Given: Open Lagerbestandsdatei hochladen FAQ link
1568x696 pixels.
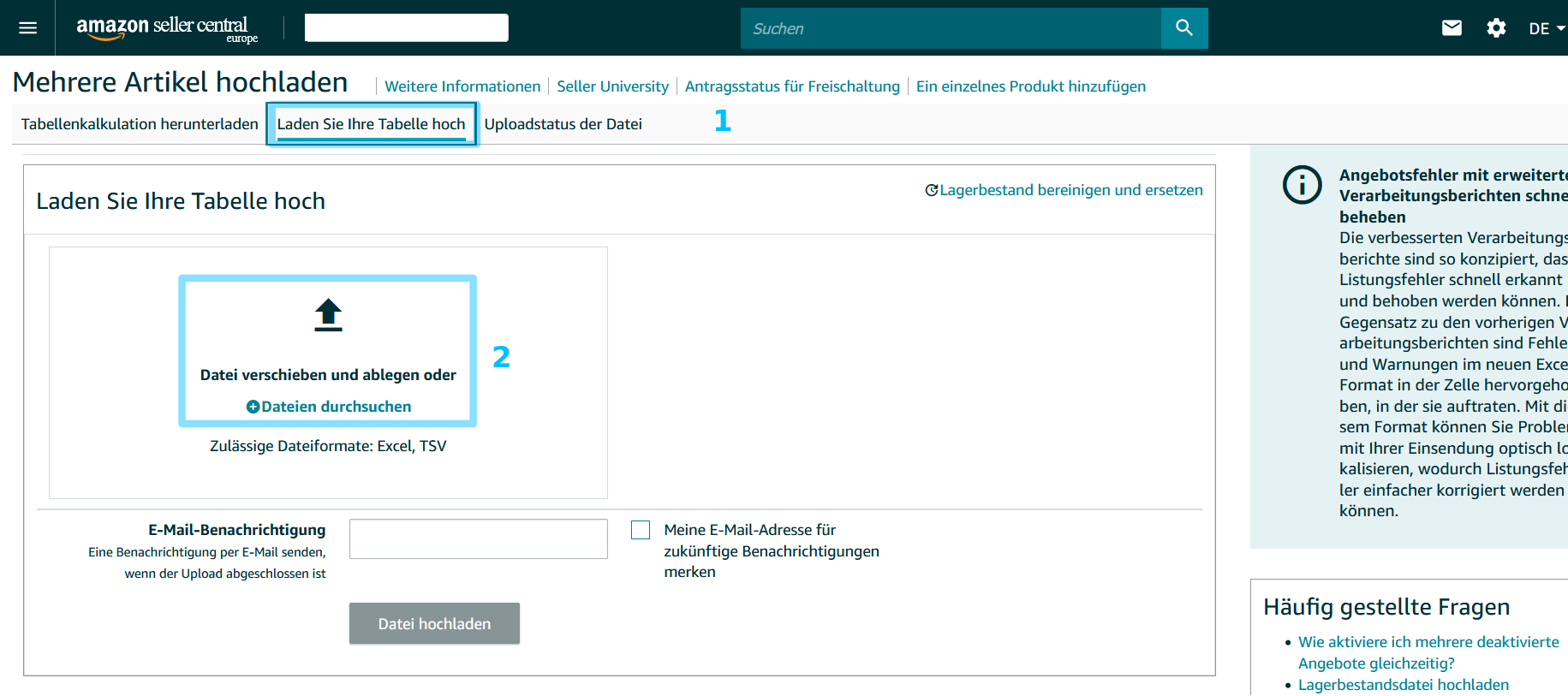Looking at the screenshot, I should (x=1403, y=685).
